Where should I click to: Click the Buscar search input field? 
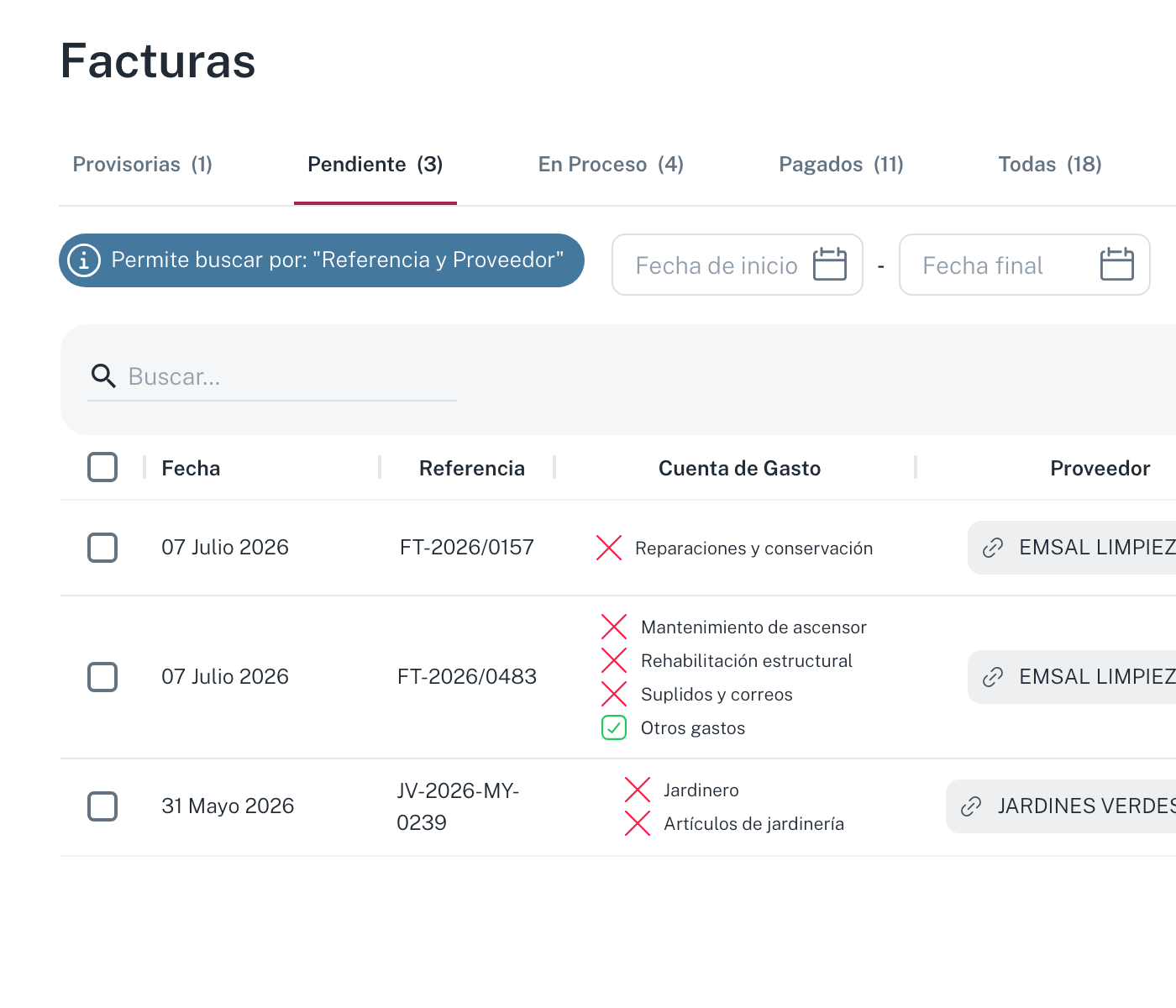(272, 376)
